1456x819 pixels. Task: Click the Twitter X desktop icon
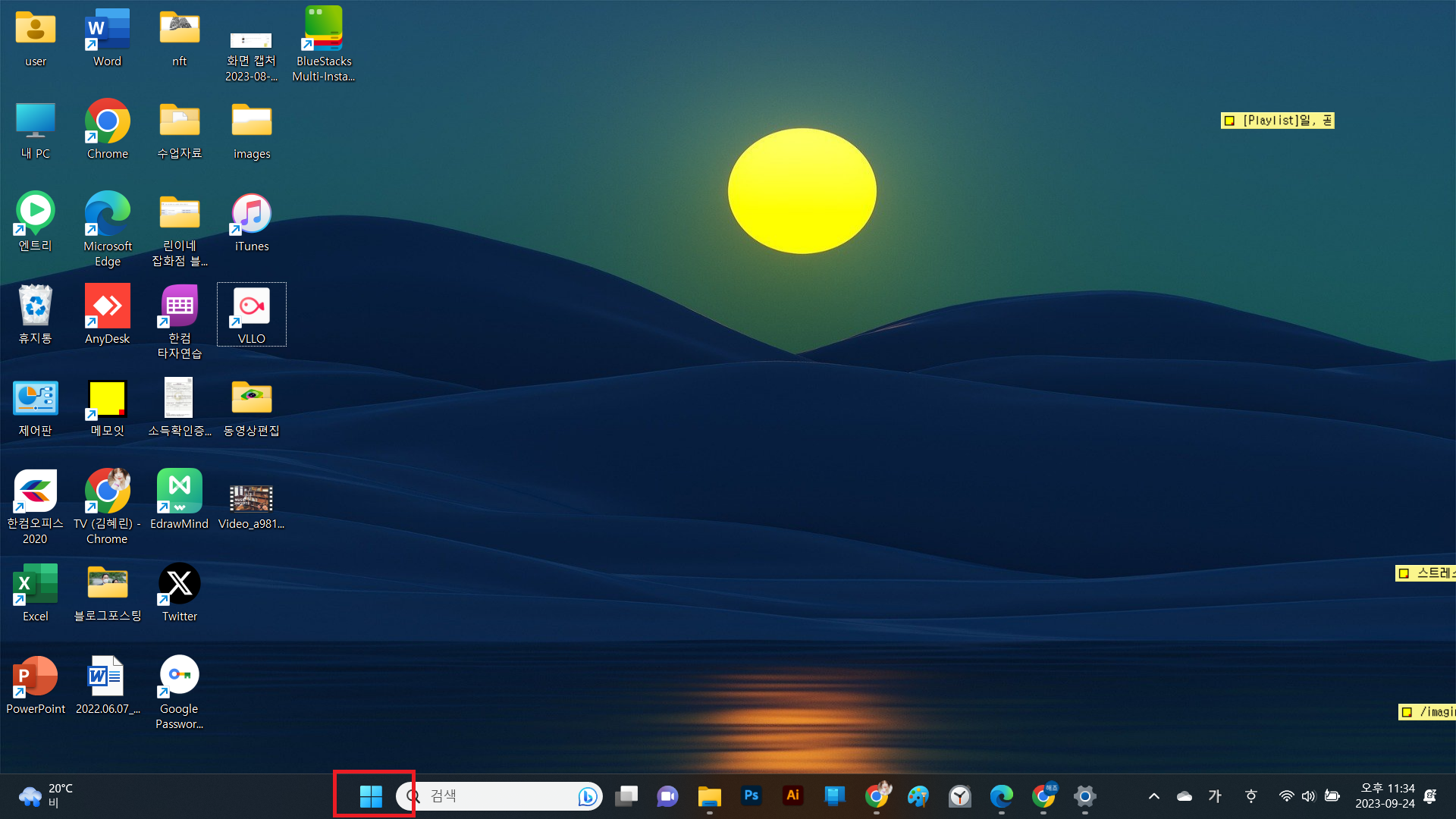pos(180,584)
